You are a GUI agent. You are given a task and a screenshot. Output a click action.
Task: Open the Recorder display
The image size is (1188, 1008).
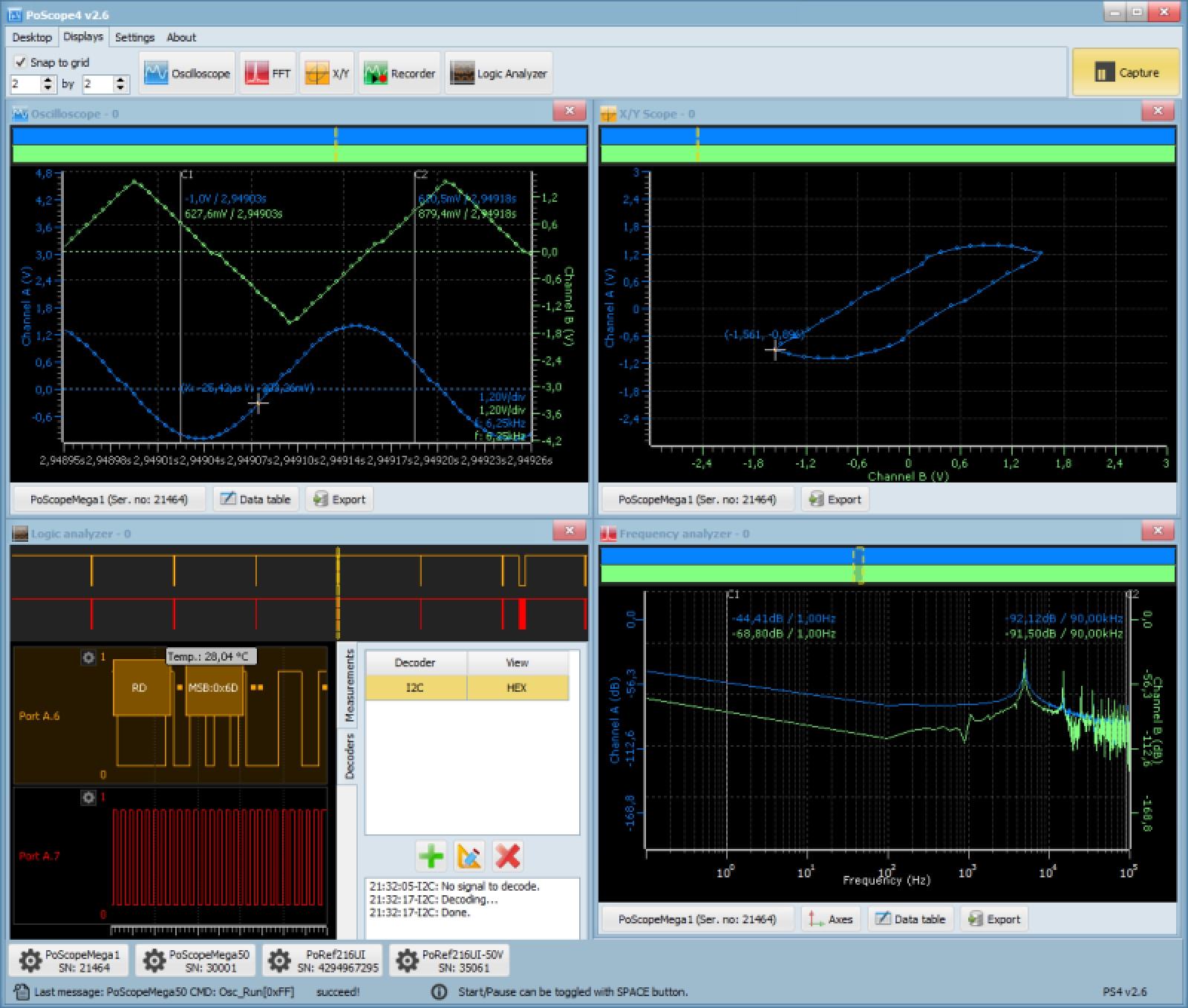pyautogui.click(x=399, y=73)
